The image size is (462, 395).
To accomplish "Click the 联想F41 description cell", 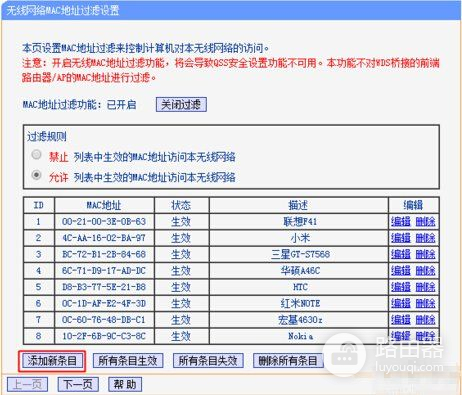I will pyautogui.click(x=299, y=222).
